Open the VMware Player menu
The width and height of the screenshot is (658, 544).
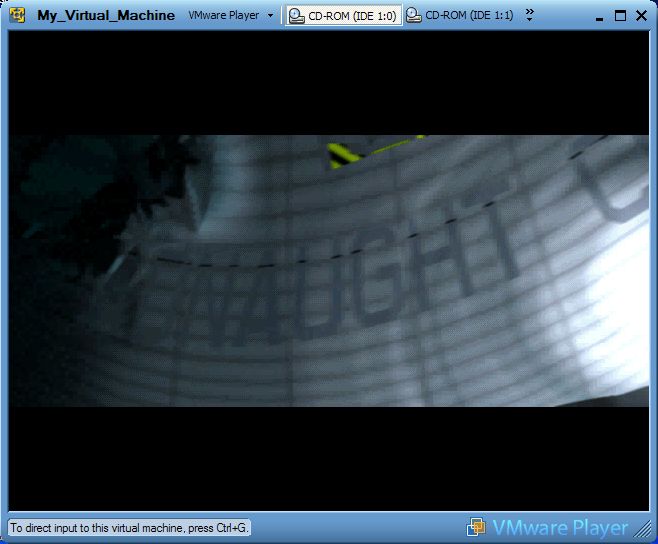click(223, 15)
